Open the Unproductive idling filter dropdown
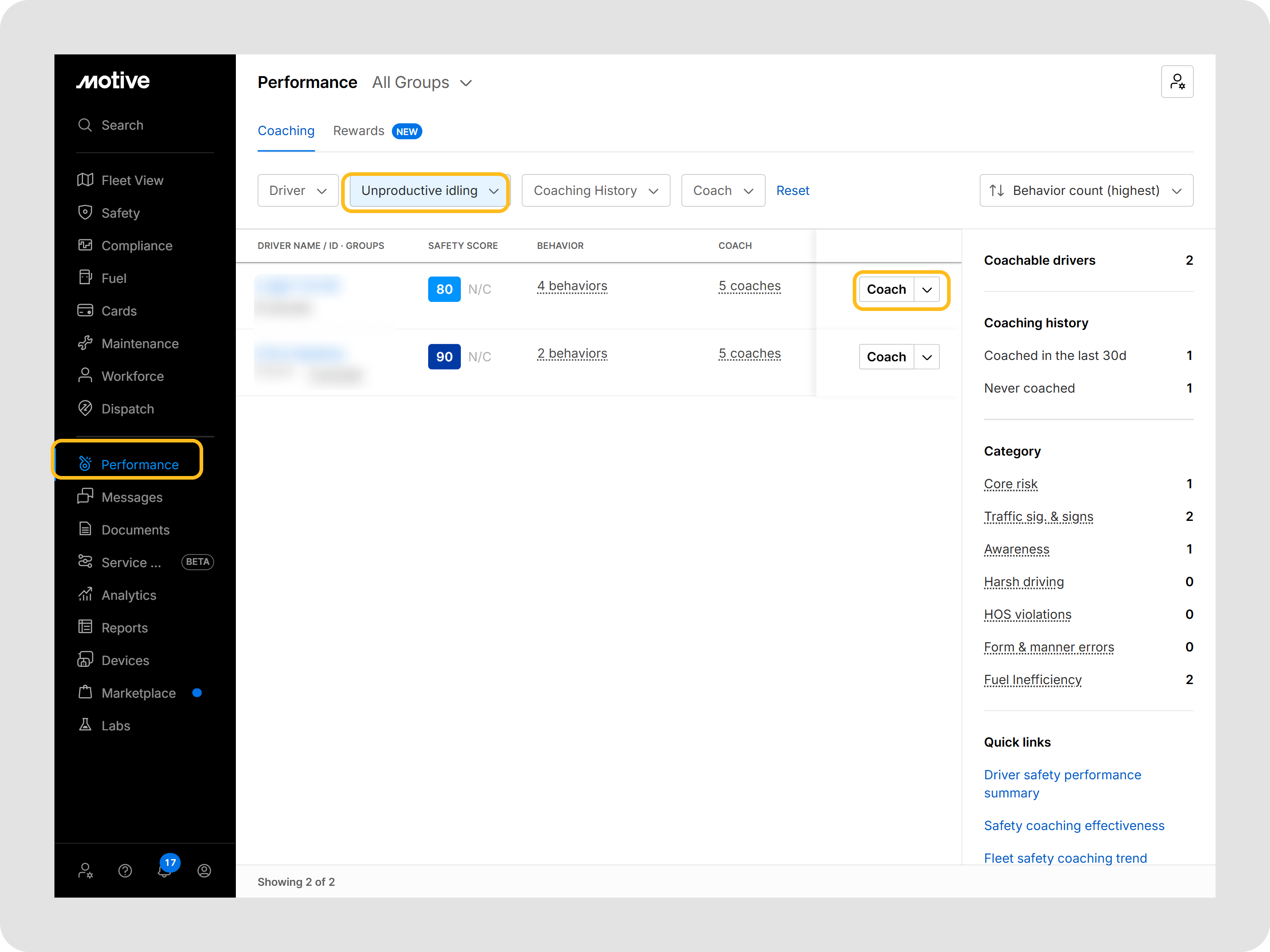Screen dimensions: 1270x952 coord(429,190)
